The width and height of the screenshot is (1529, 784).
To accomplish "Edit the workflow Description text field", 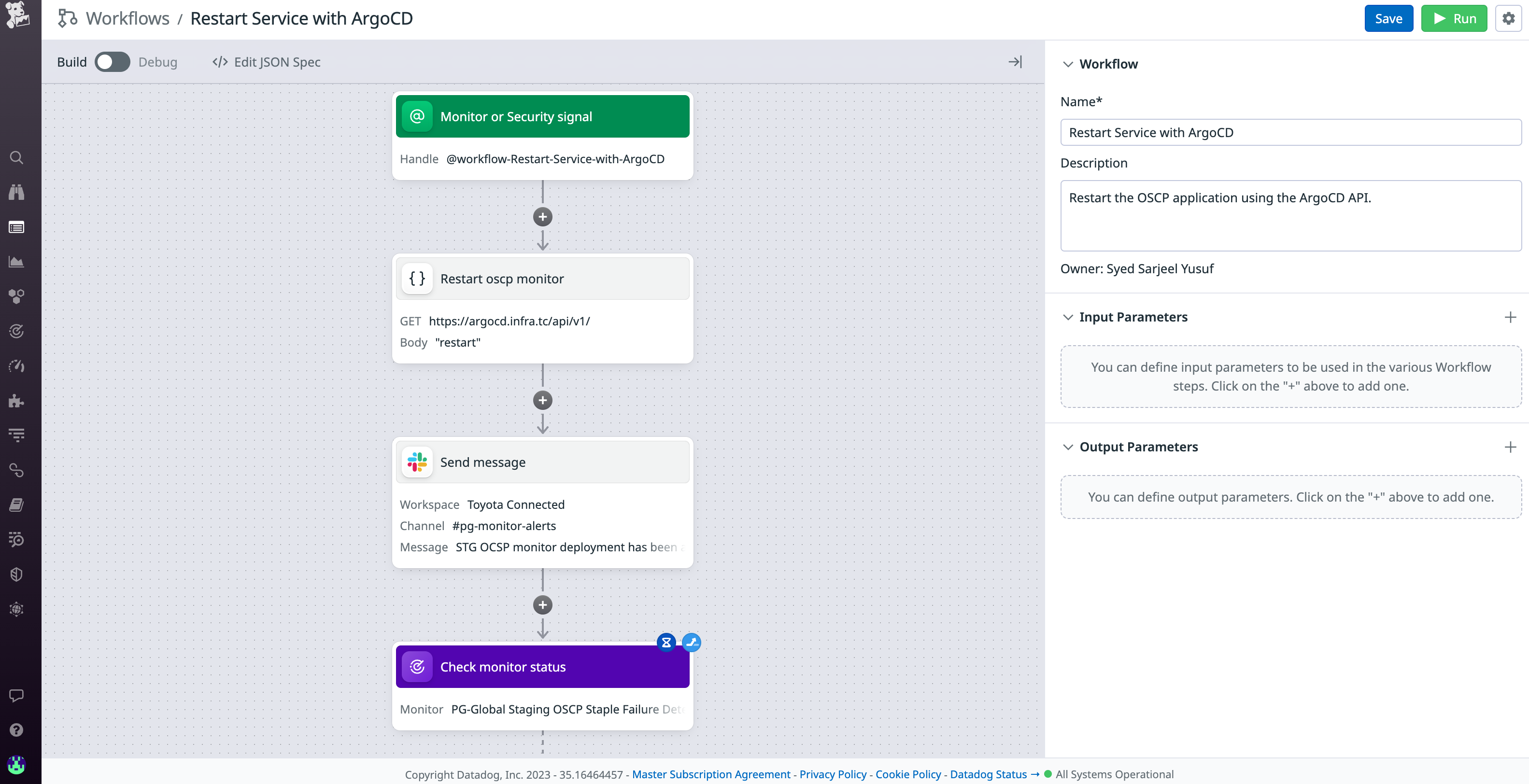I will (1290, 215).
